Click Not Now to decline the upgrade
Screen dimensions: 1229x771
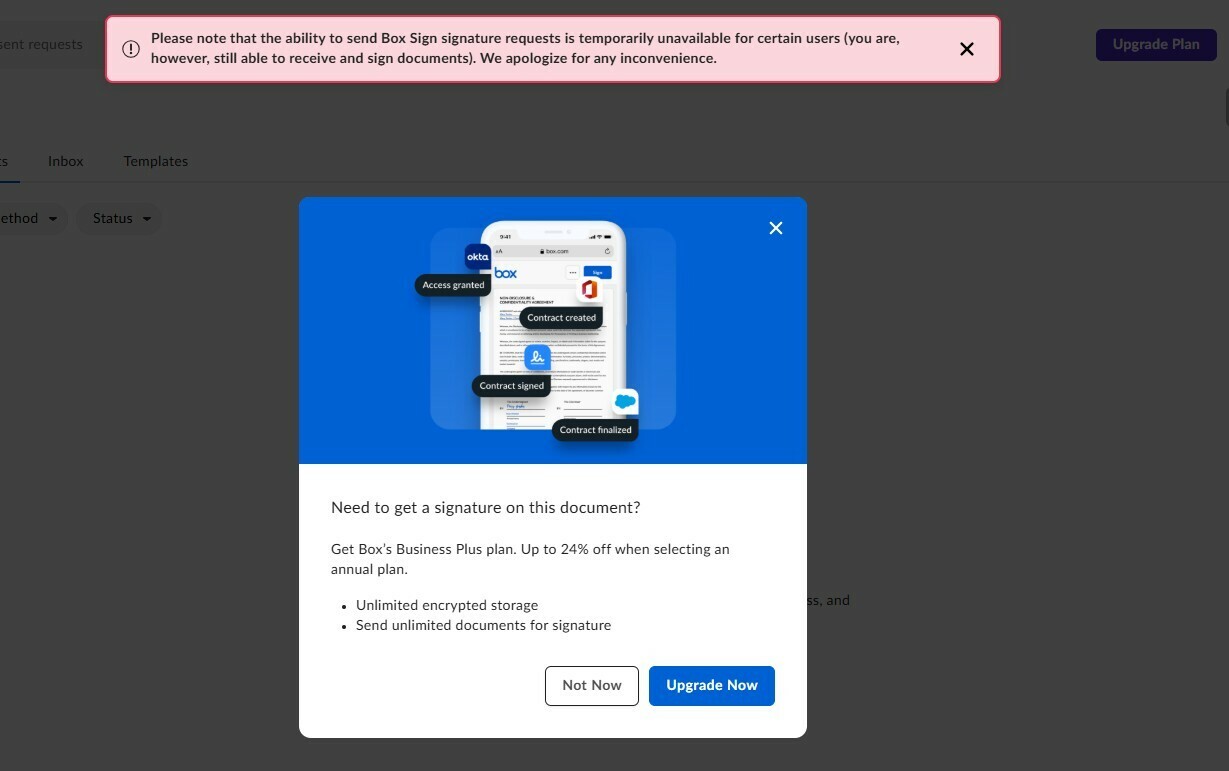(x=592, y=685)
